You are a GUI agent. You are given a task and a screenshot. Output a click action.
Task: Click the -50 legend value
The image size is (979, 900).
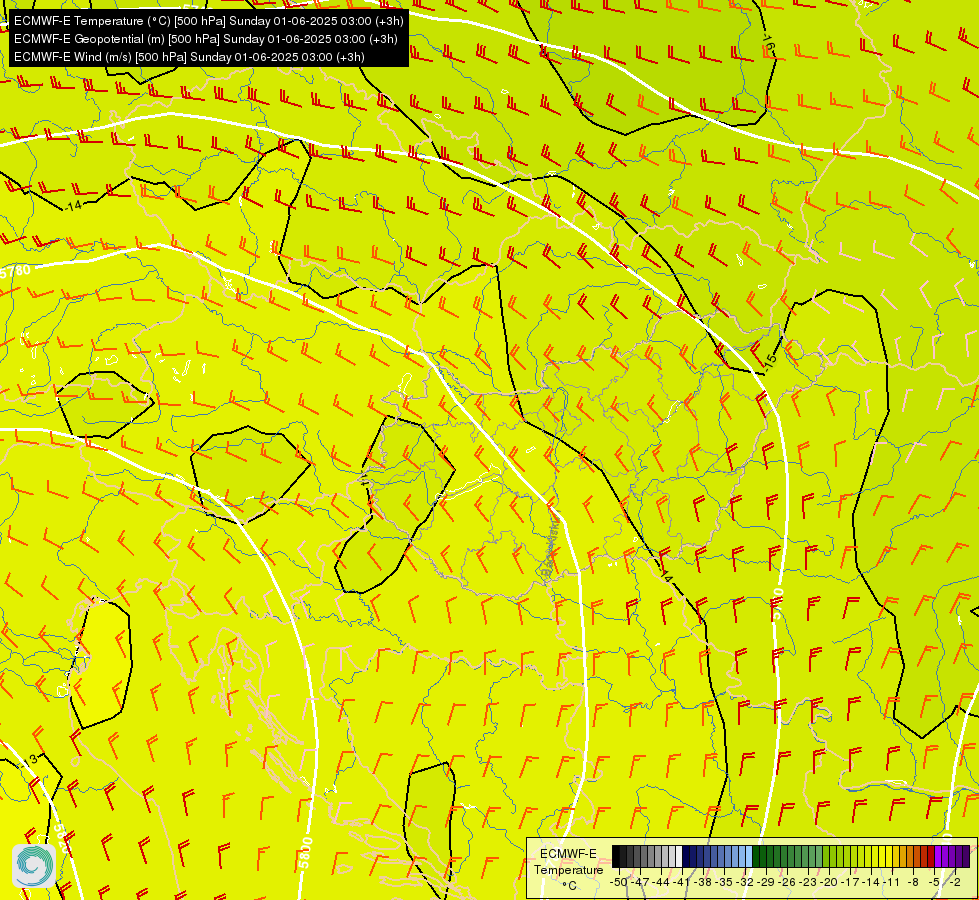click(619, 882)
